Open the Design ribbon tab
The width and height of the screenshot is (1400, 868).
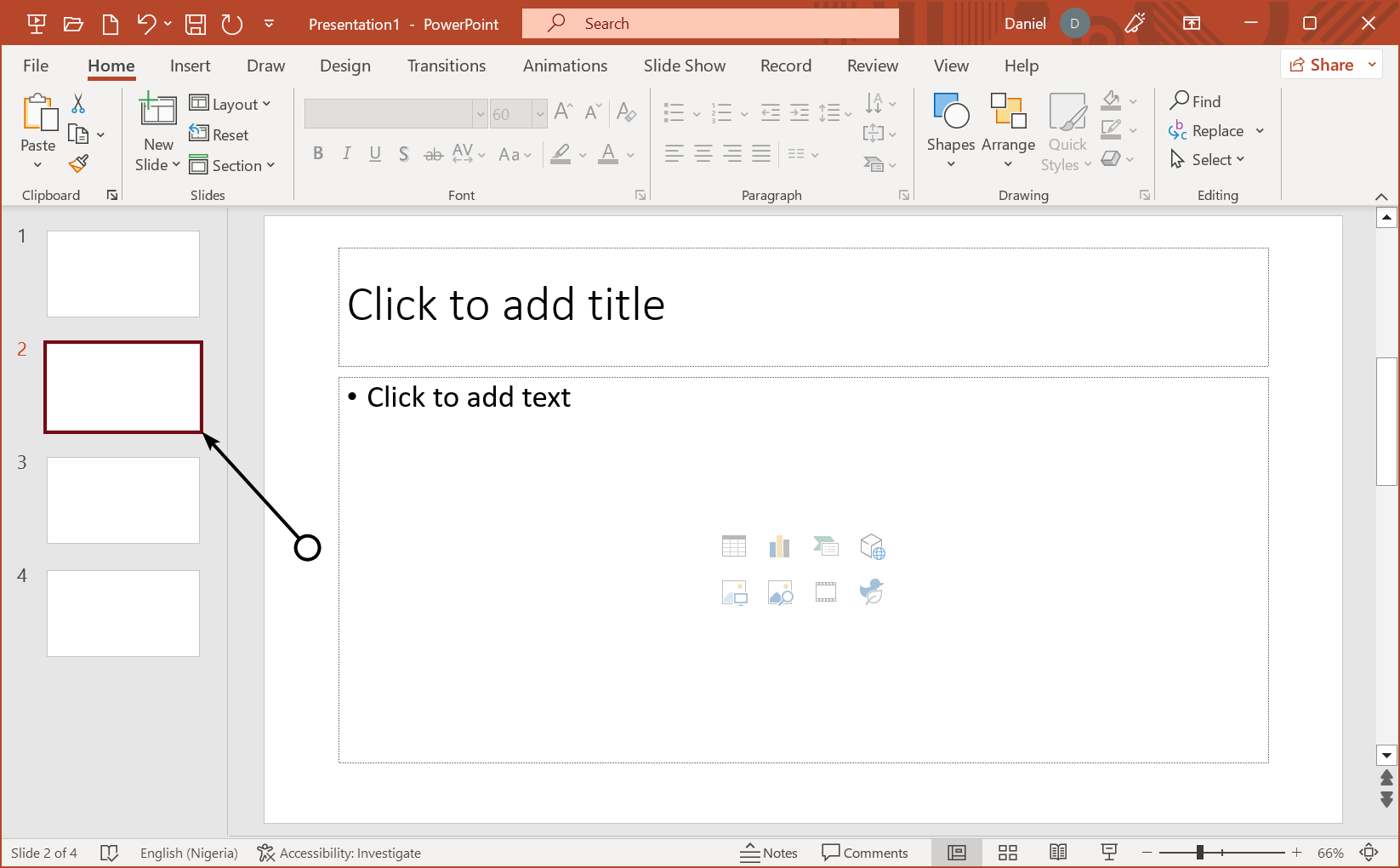coord(345,66)
